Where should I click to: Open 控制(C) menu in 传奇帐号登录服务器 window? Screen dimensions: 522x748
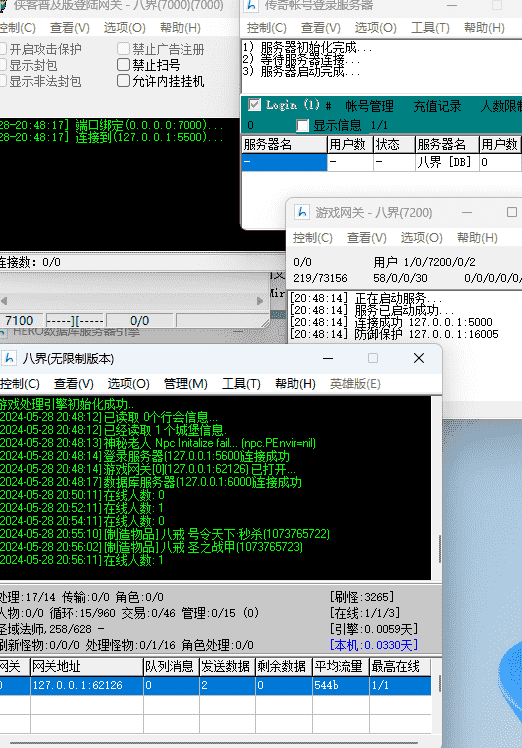(266, 28)
